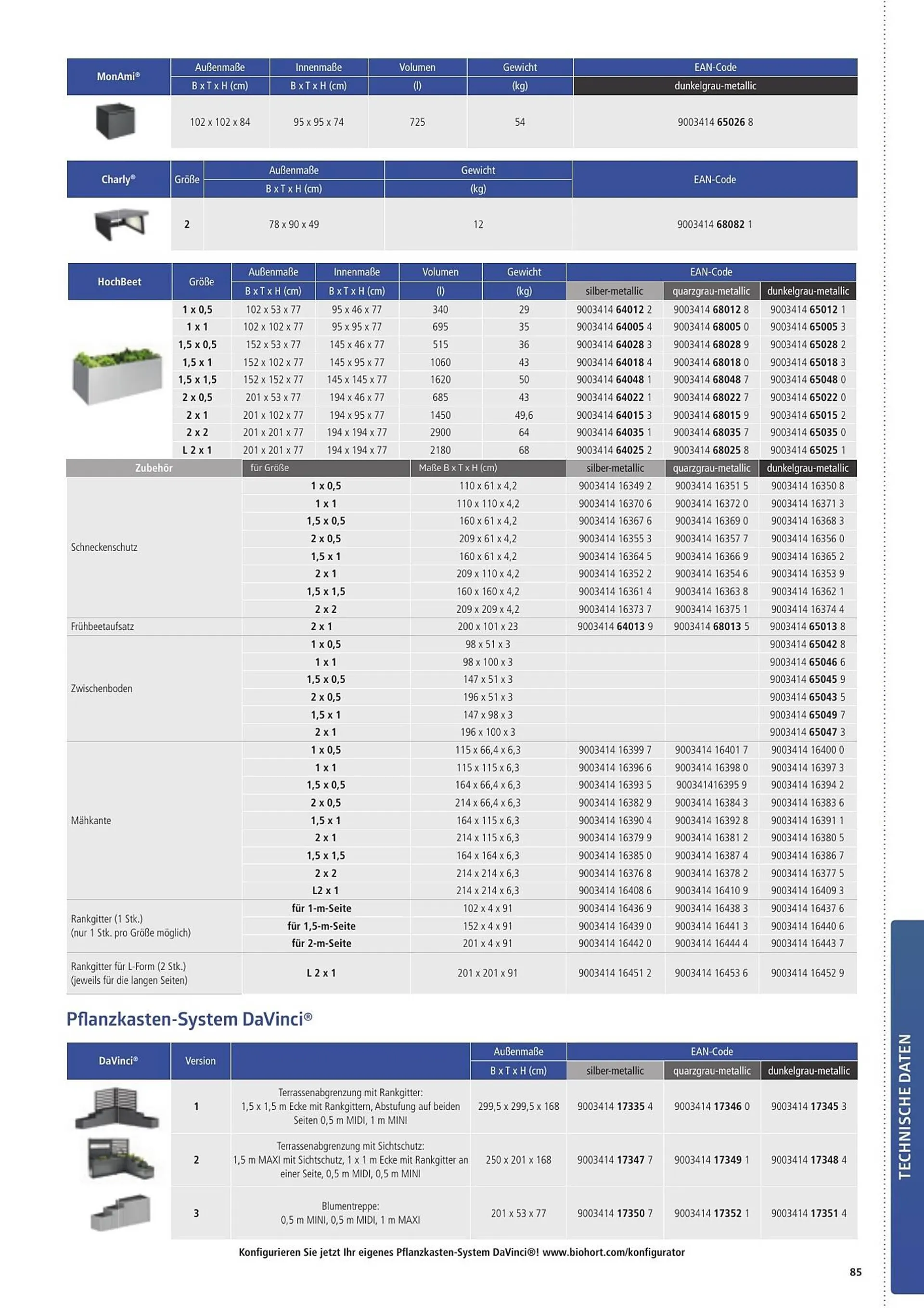Click the für 1-m-Seite row label

click(321, 908)
